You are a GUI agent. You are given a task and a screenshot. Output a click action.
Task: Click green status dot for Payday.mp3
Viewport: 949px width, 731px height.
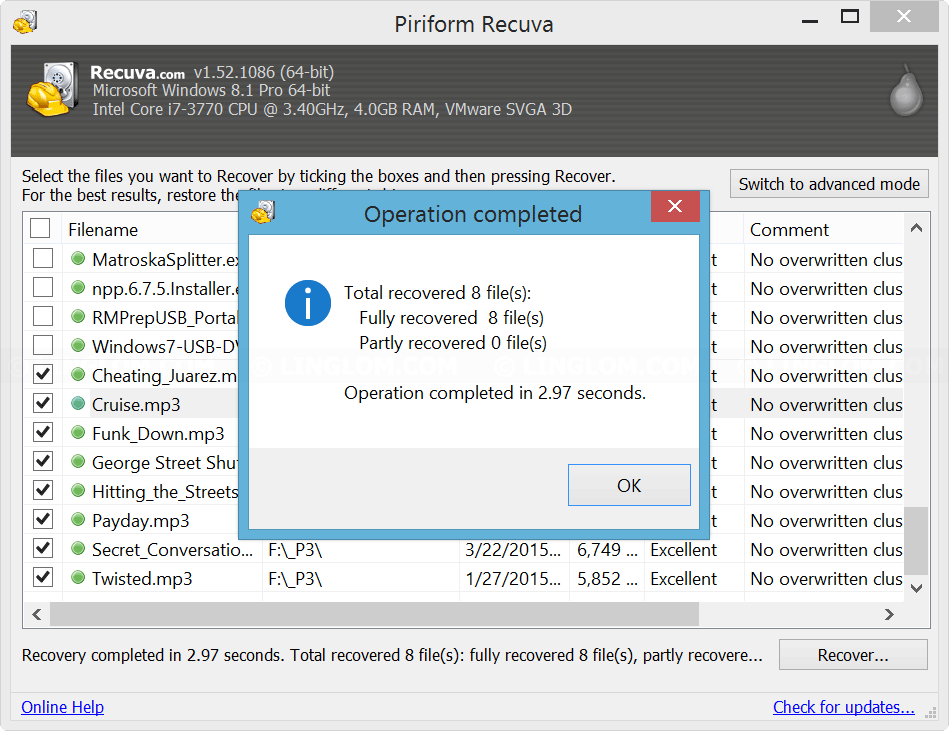[x=77, y=519]
